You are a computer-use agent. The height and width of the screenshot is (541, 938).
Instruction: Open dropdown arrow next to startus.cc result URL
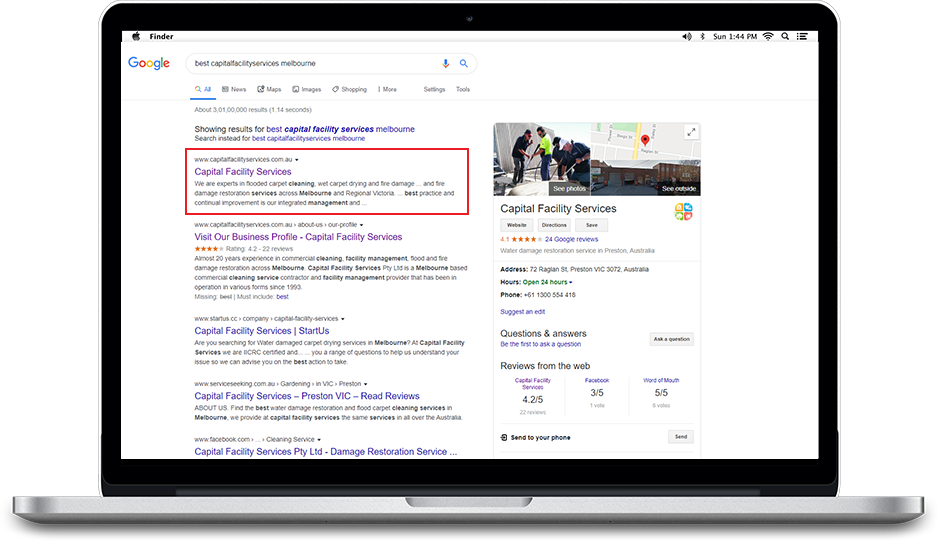(343, 319)
